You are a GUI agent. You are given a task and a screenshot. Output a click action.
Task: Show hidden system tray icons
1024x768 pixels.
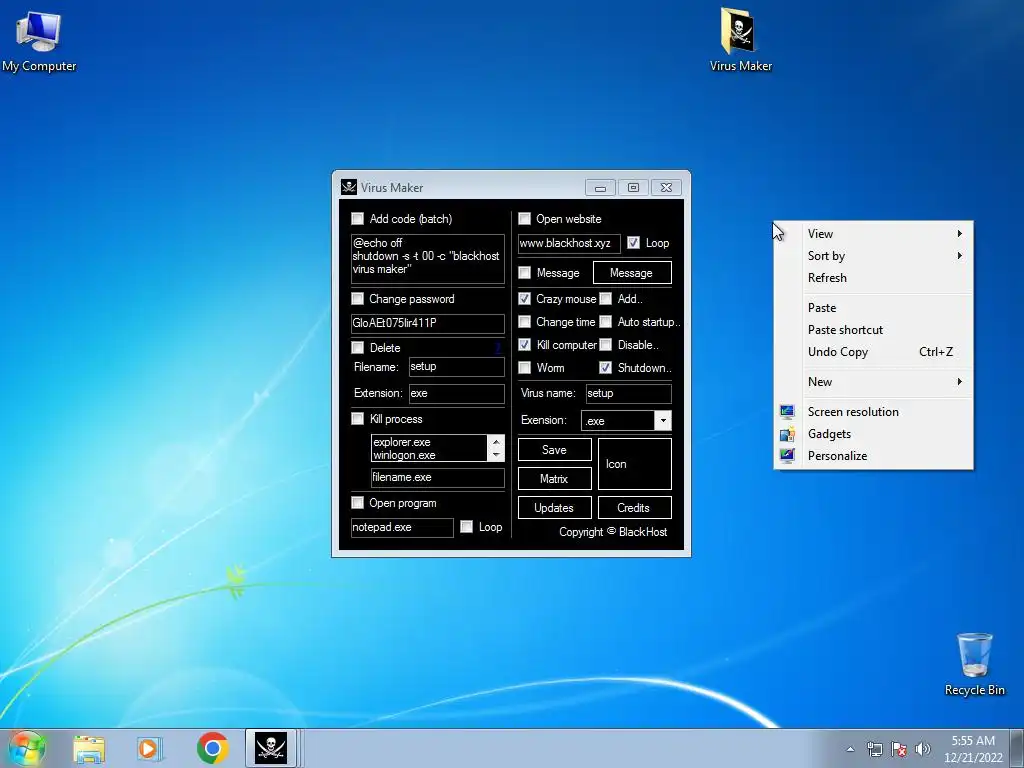point(850,749)
